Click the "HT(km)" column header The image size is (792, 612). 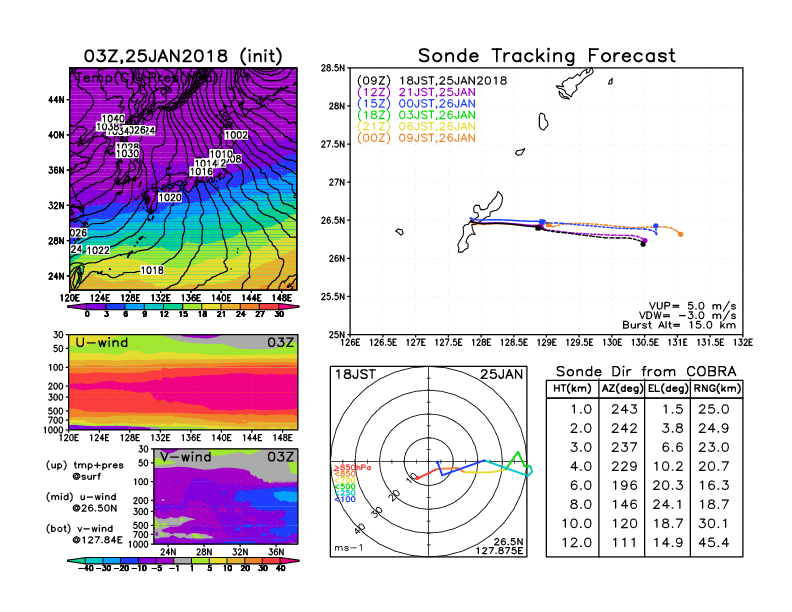click(x=572, y=388)
